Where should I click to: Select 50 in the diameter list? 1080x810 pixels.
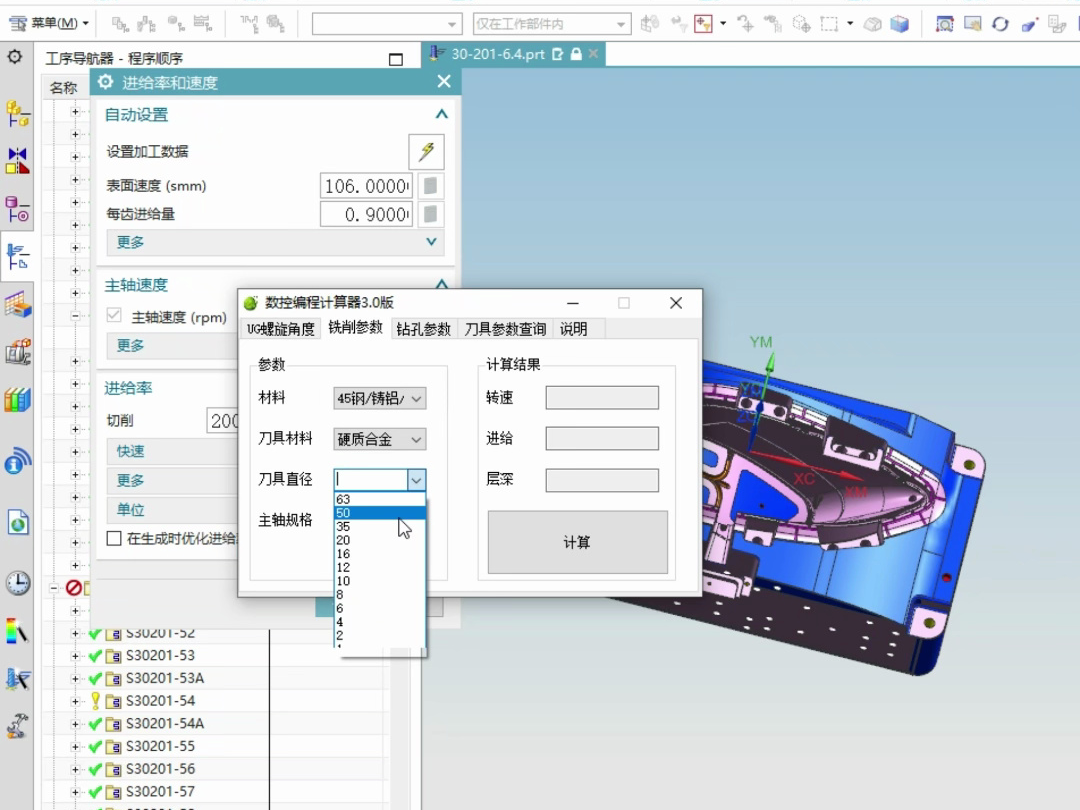tap(380, 513)
